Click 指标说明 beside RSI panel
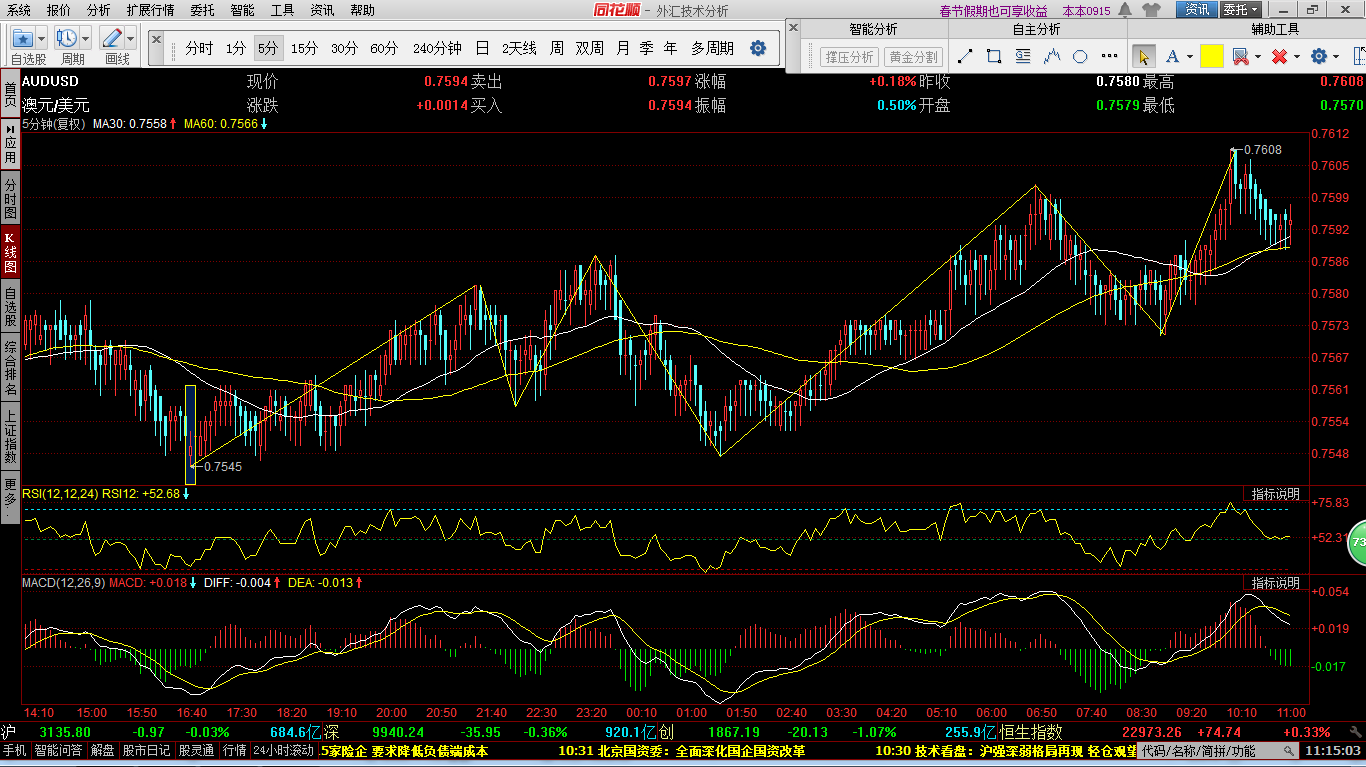Image resolution: width=1366 pixels, height=767 pixels. (x=1276, y=494)
